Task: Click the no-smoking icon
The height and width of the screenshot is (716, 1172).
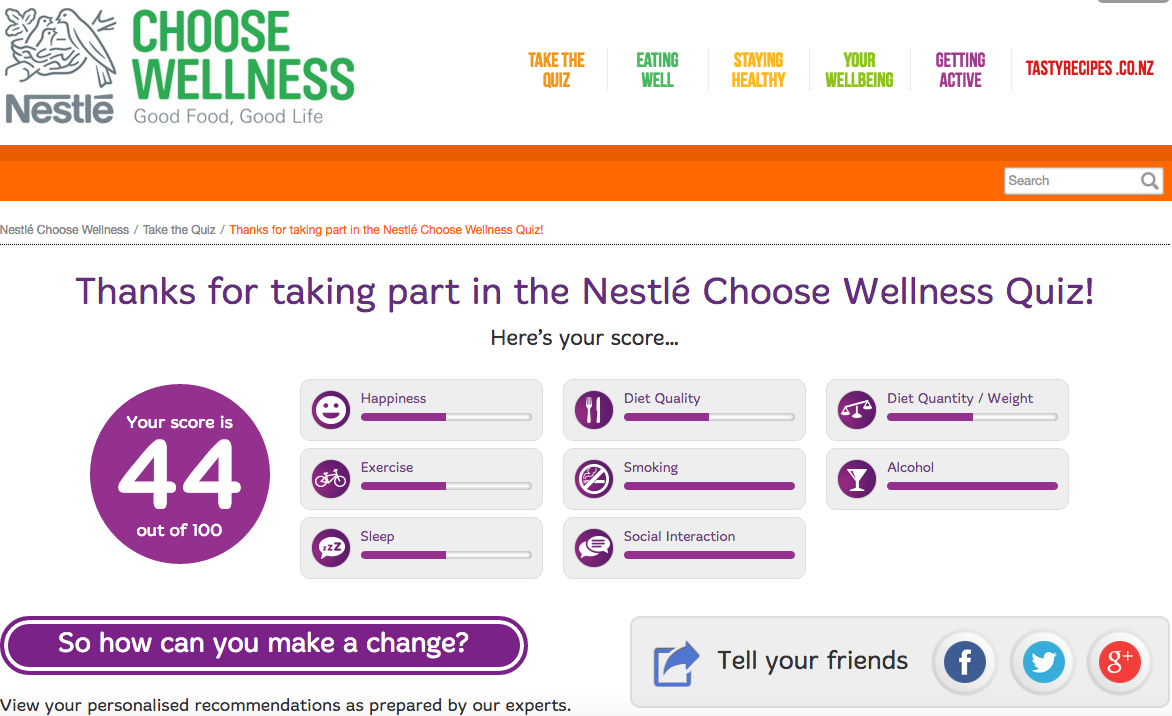Action: tap(594, 479)
